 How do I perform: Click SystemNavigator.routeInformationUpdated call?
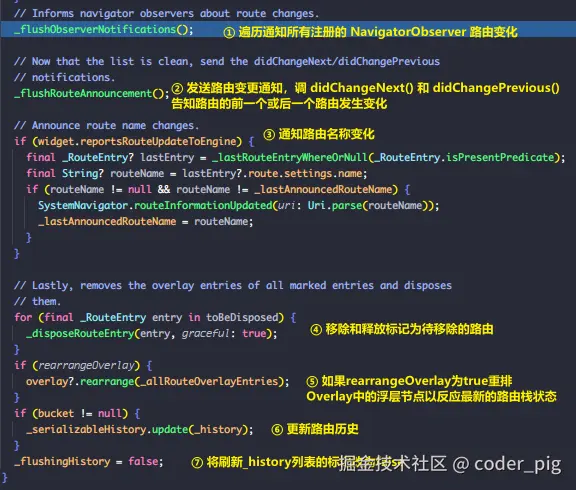tap(155, 205)
